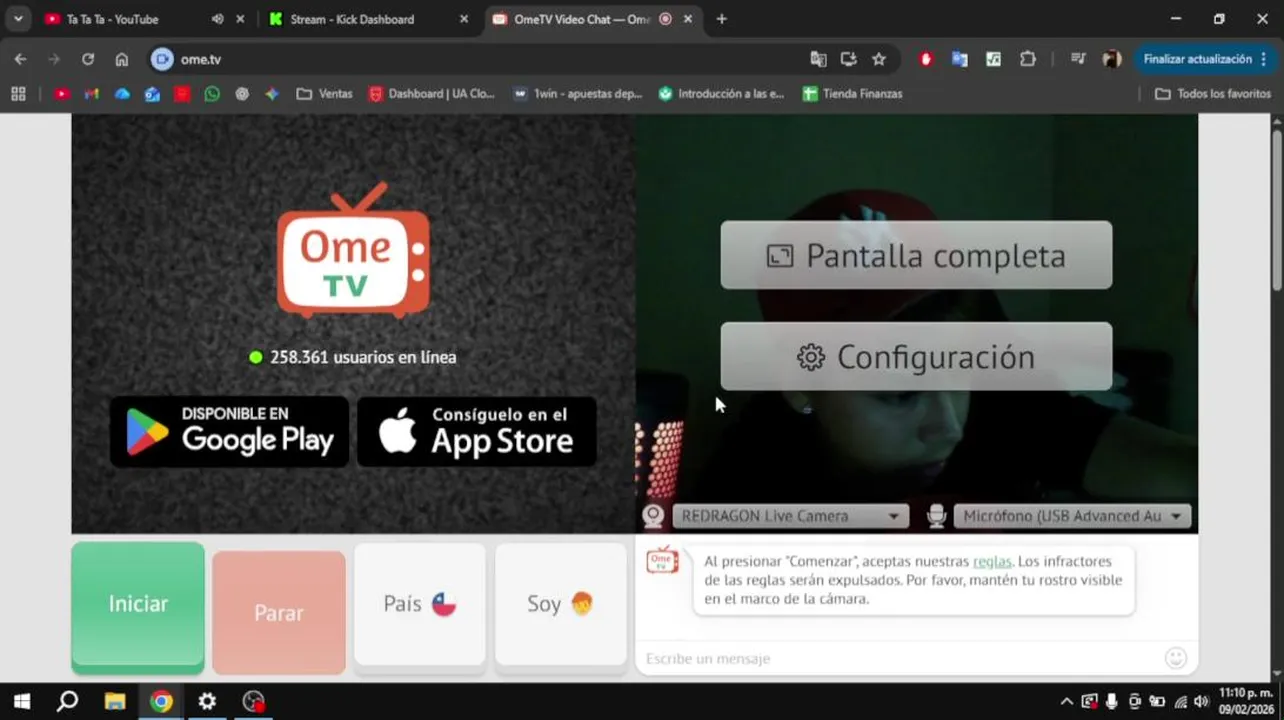This screenshot has width=1284, height=720.
Task: Bookmark this page with the star
Action: (879, 59)
